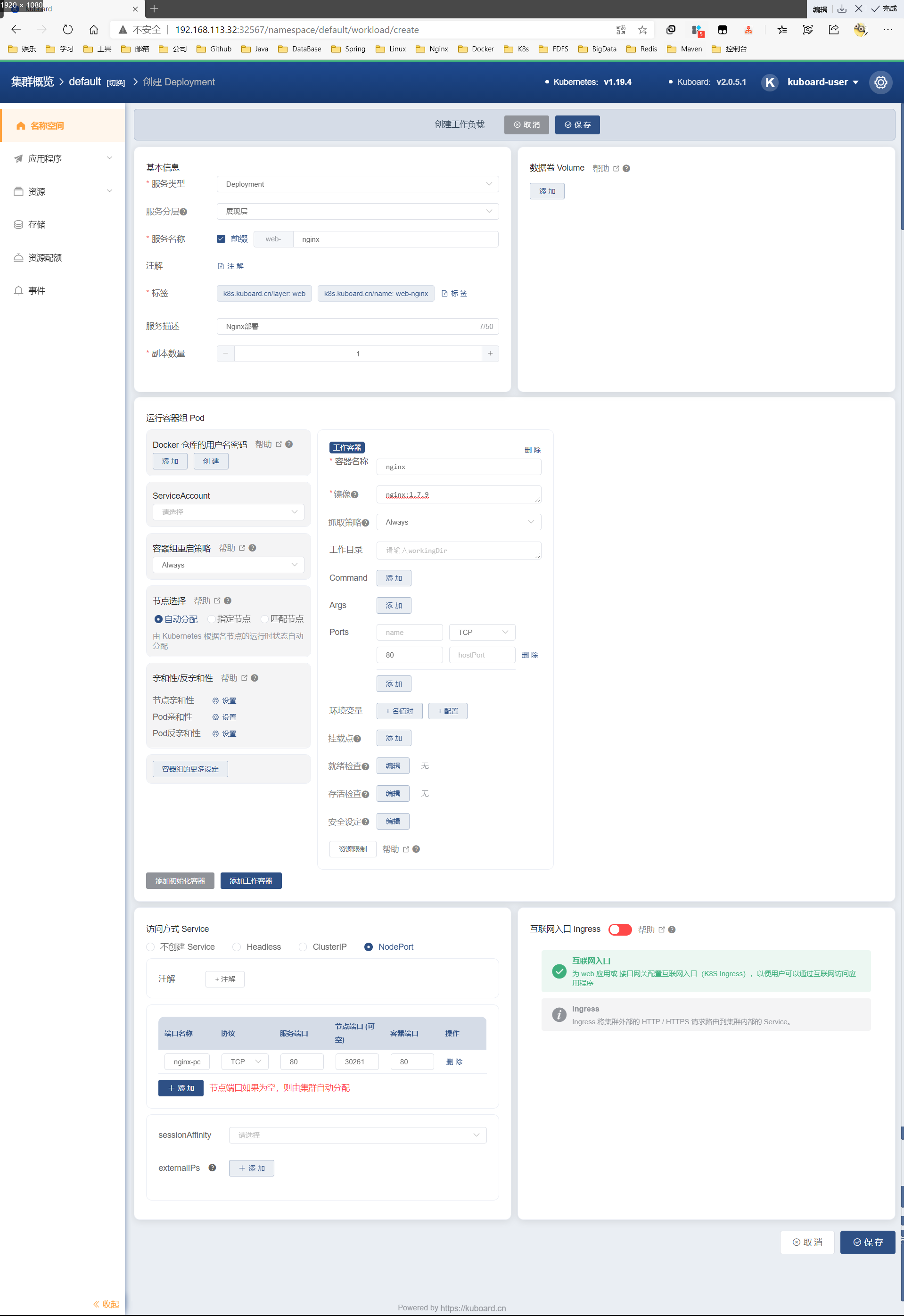Expand 资源 sidebar menu
This screenshot has width=904, height=1316.
62,191
